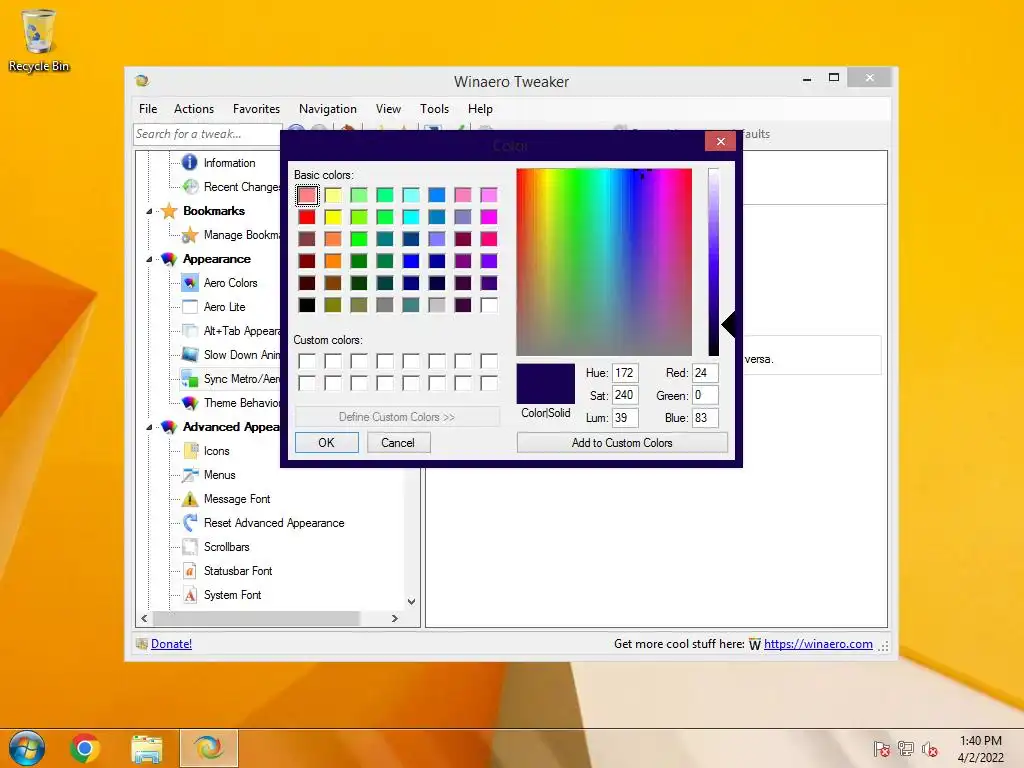1024x768 pixels.
Task: Click the Manage Bookmarks star icon
Action: tap(190, 235)
